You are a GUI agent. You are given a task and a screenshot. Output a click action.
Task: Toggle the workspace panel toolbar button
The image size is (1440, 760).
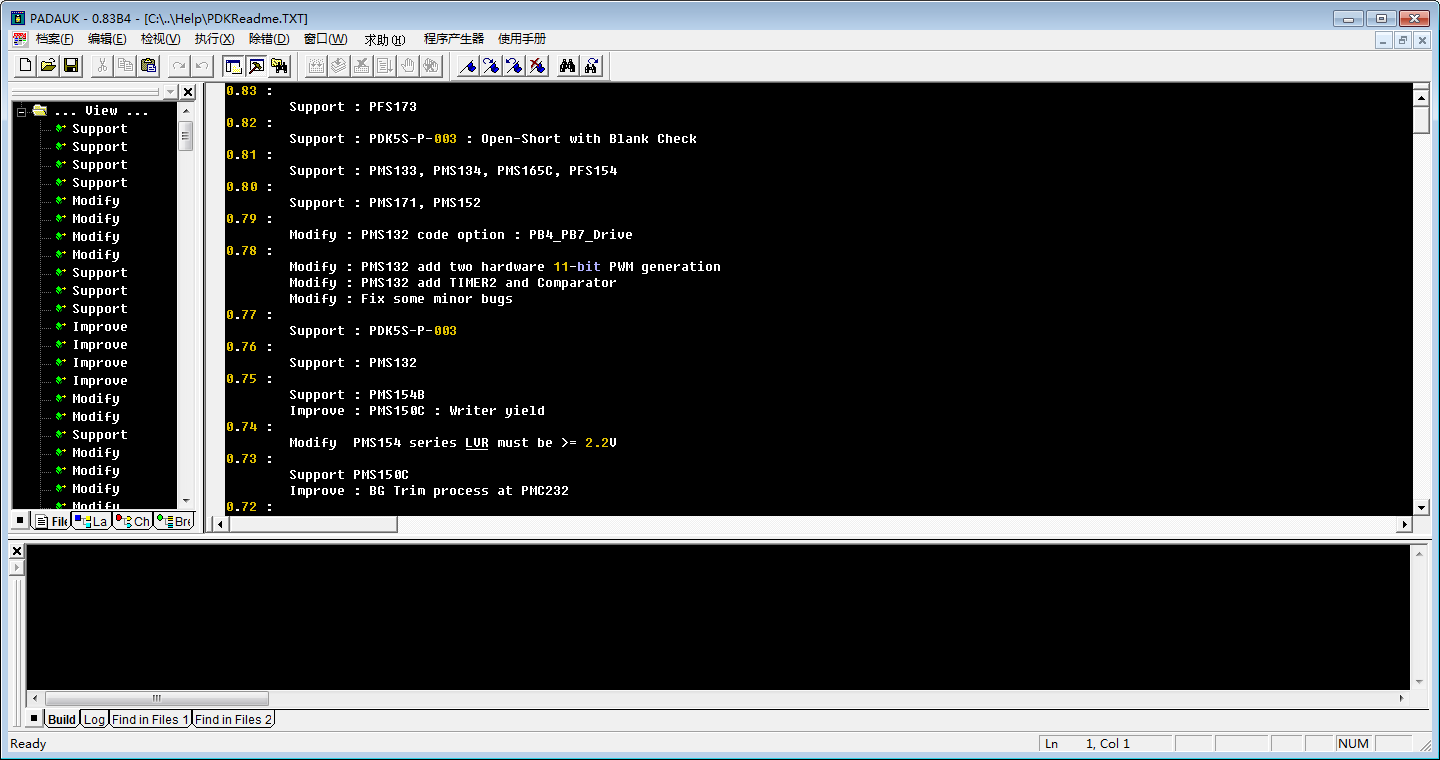(x=233, y=65)
